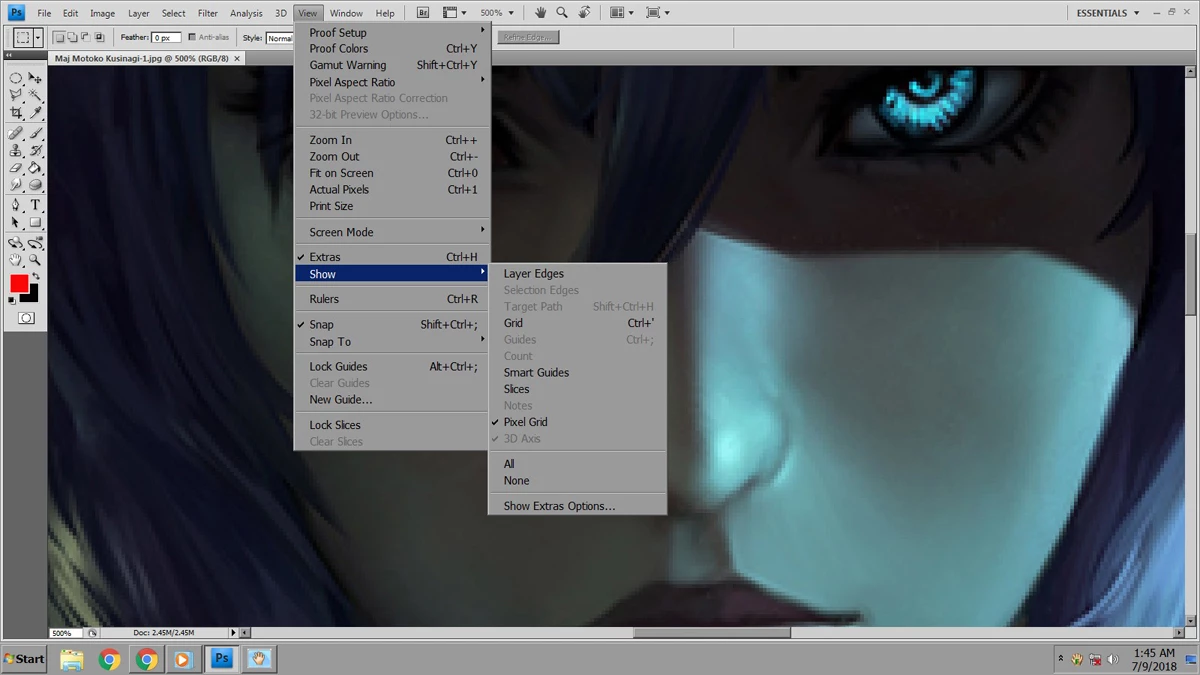Swap foreground and background colors
1200x675 pixels.
36,277
